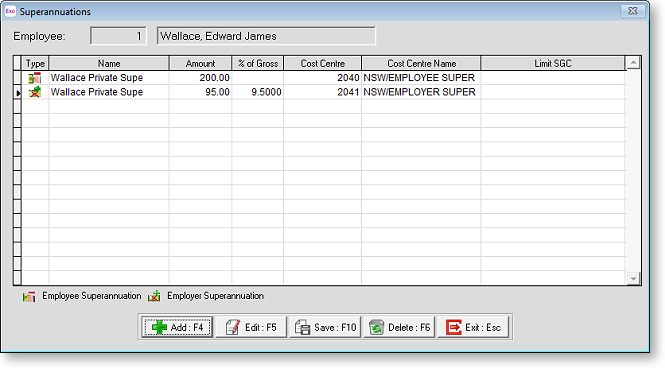Click the Employer Superannuation type icon in second row

tap(35, 92)
